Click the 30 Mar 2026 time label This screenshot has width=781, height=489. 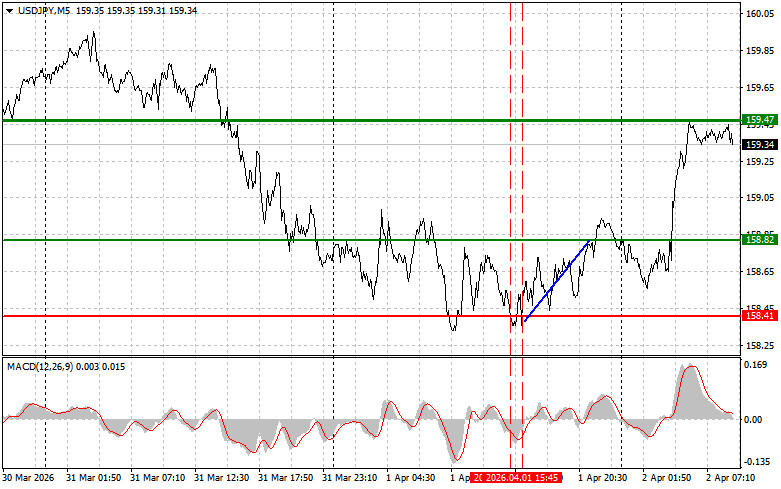pyautogui.click(x=30, y=479)
